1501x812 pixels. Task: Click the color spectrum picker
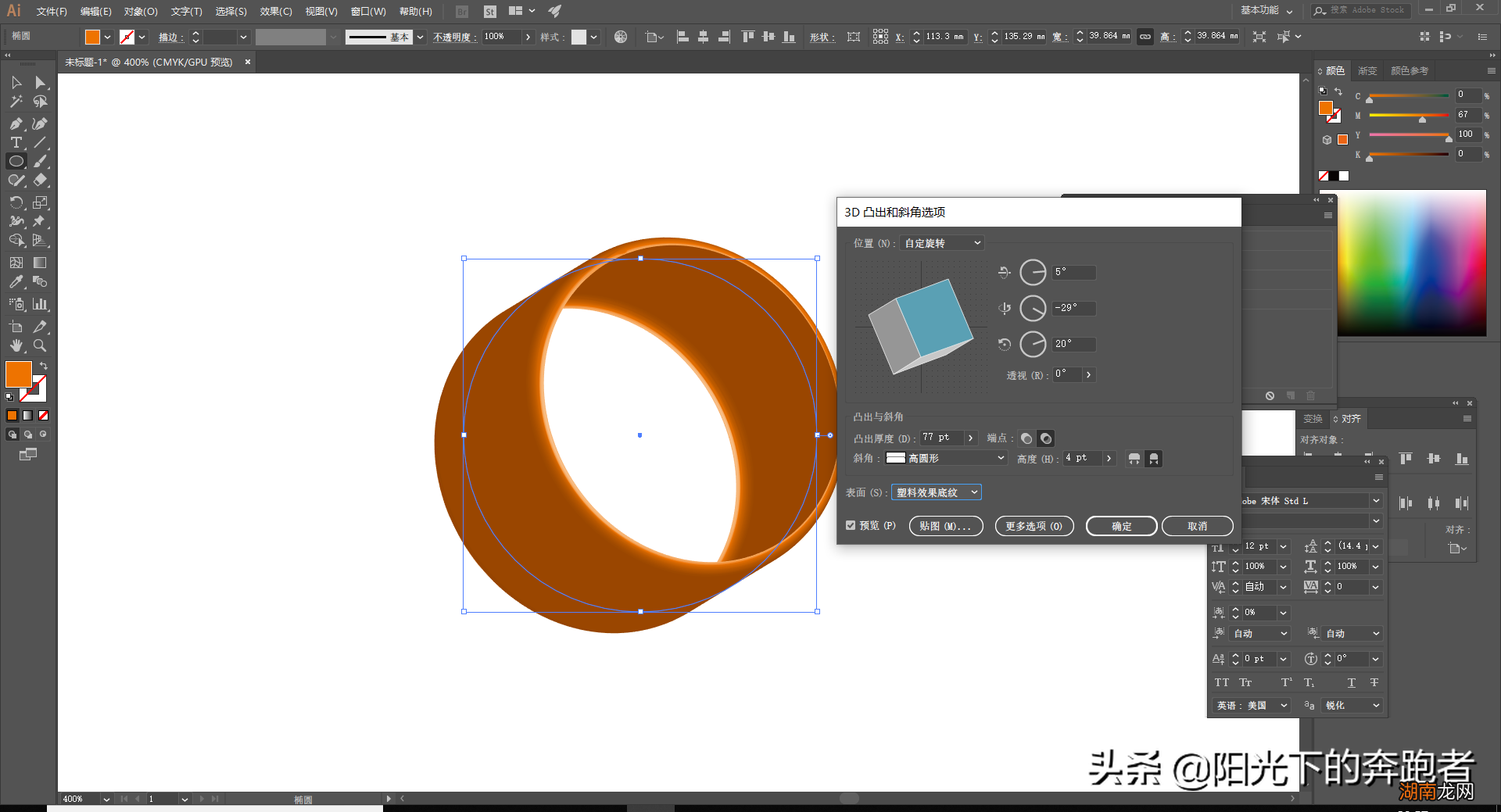[1411, 263]
